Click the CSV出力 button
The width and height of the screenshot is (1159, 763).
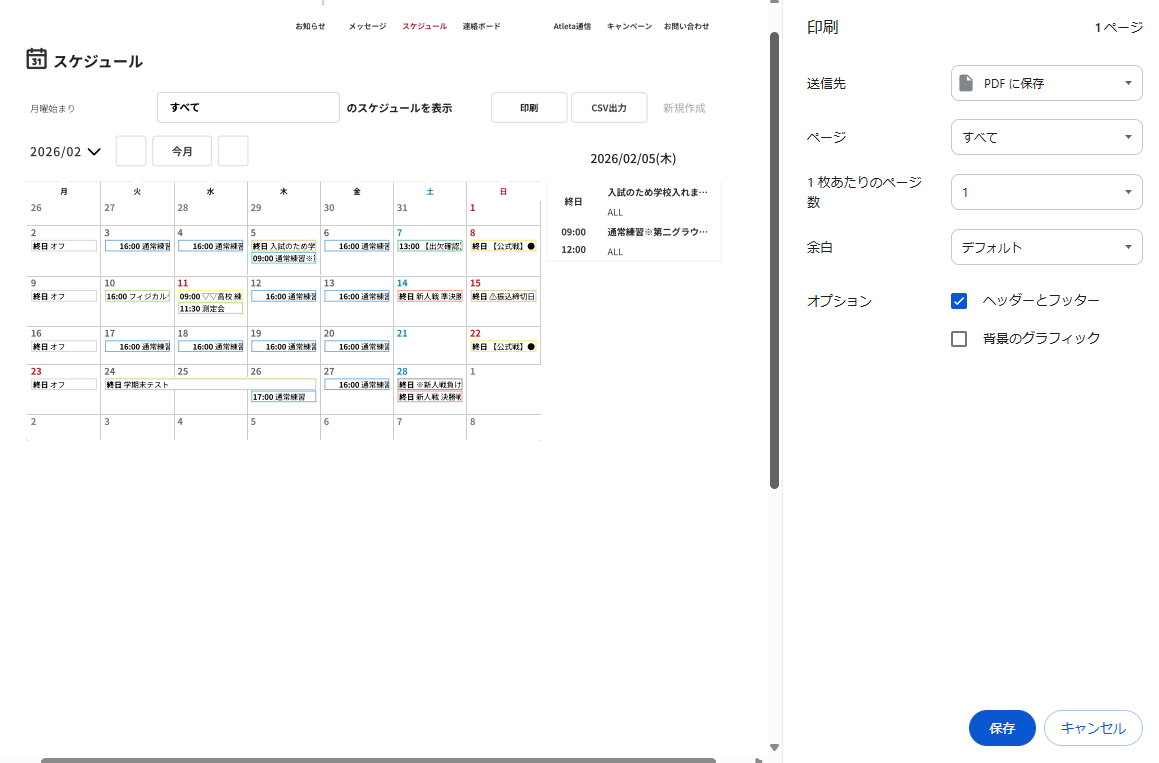coord(609,108)
